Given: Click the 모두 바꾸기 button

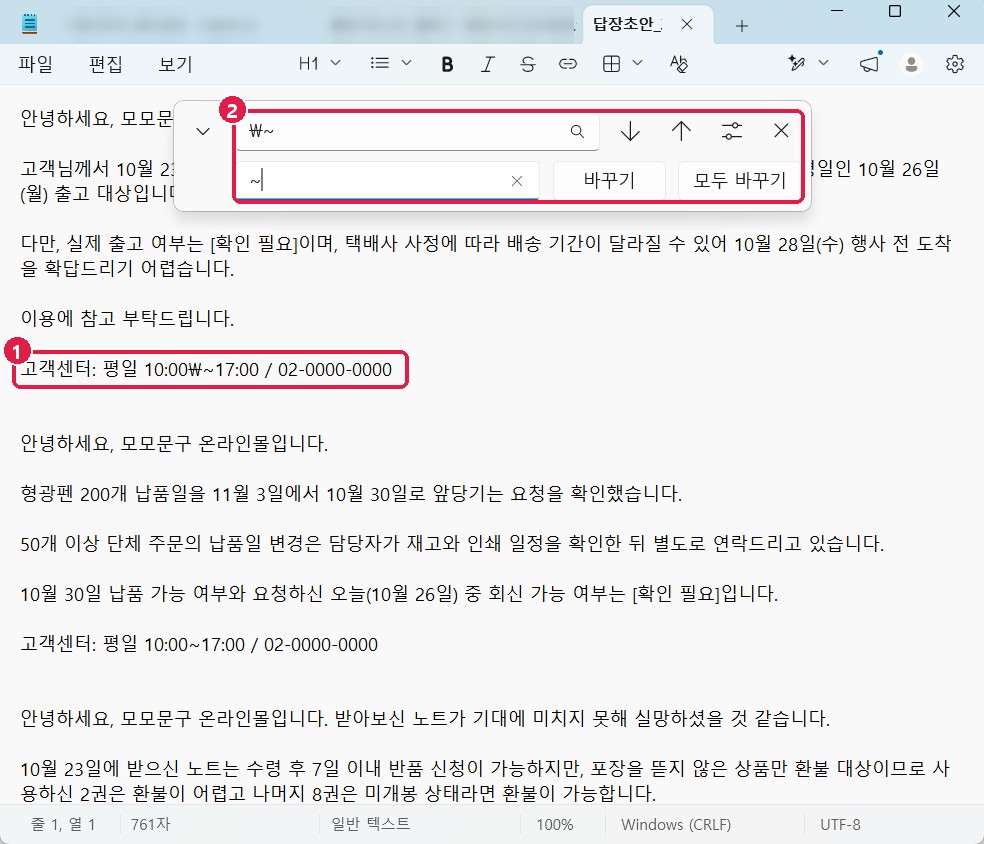Looking at the screenshot, I should coord(739,181).
